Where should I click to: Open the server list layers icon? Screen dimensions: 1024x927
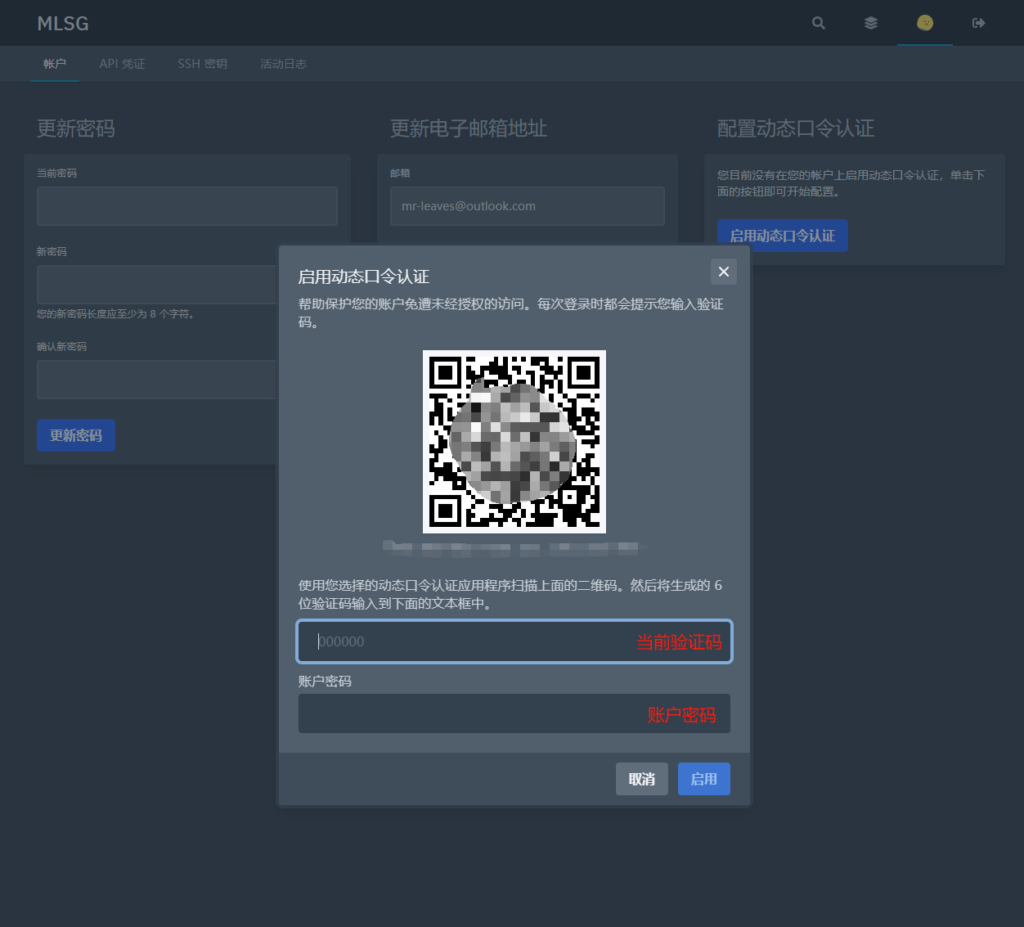click(871, 23)
